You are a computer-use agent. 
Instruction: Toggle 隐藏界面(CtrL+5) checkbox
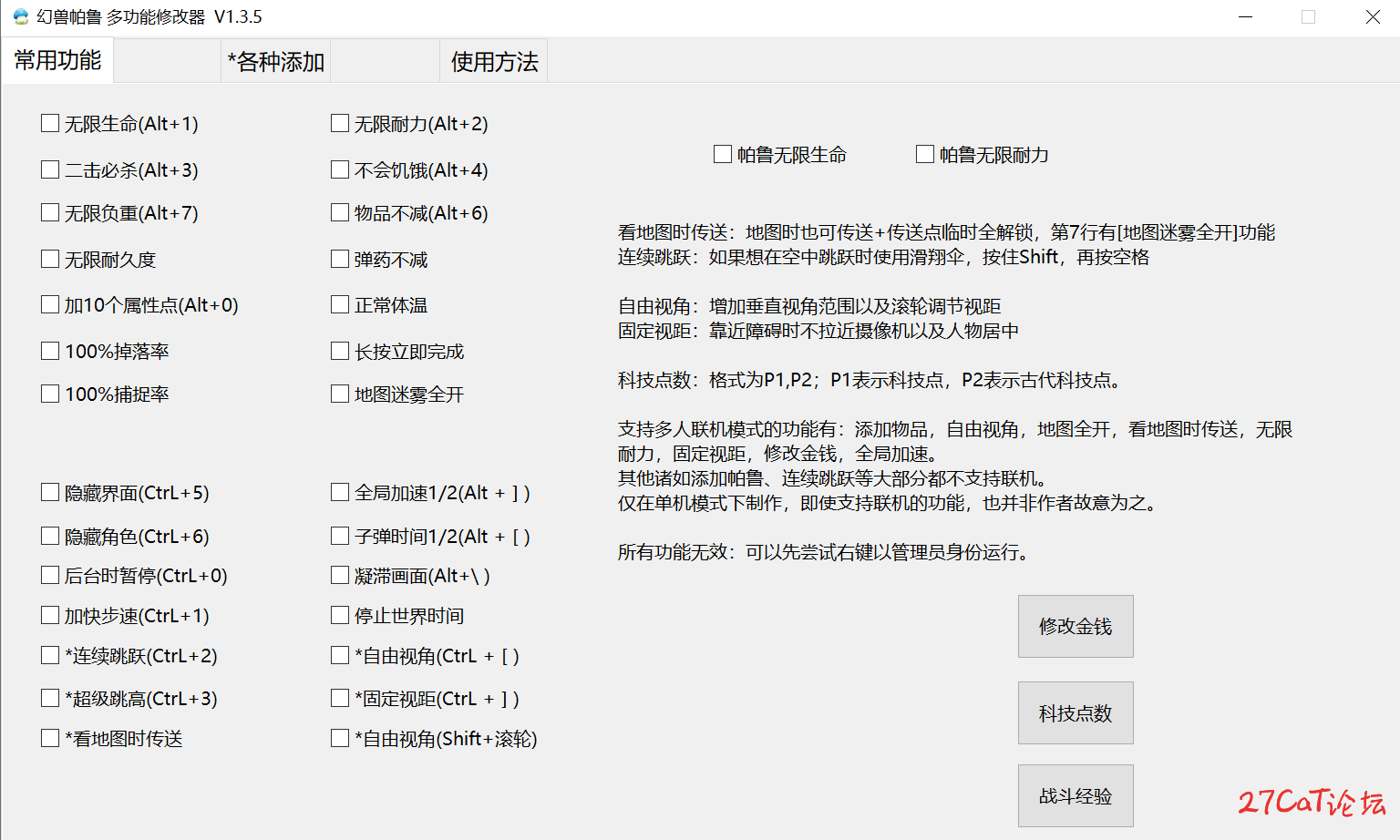pos(50,492)
